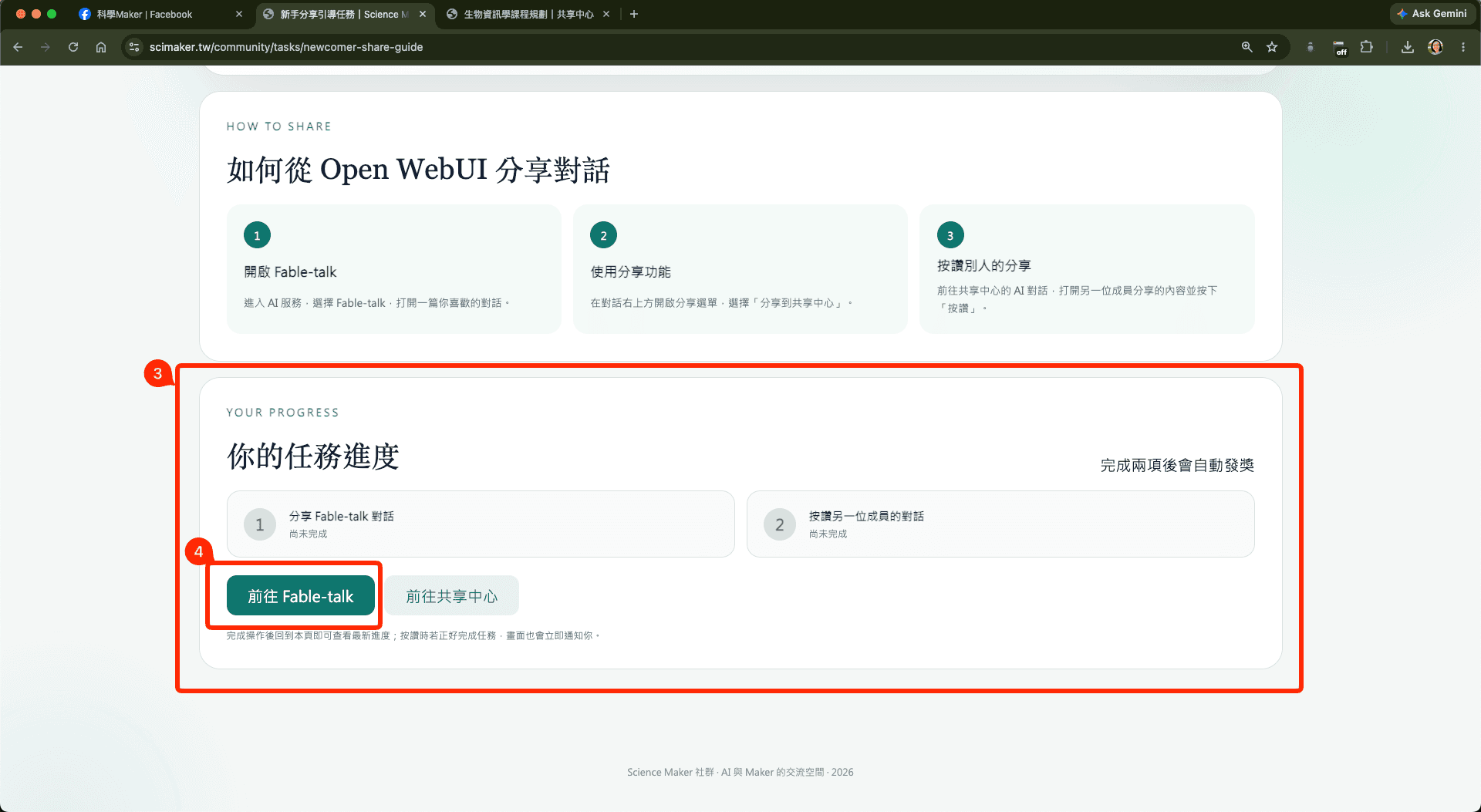
Task: Click the Ask Gemini button
Action: [1432, 14]
